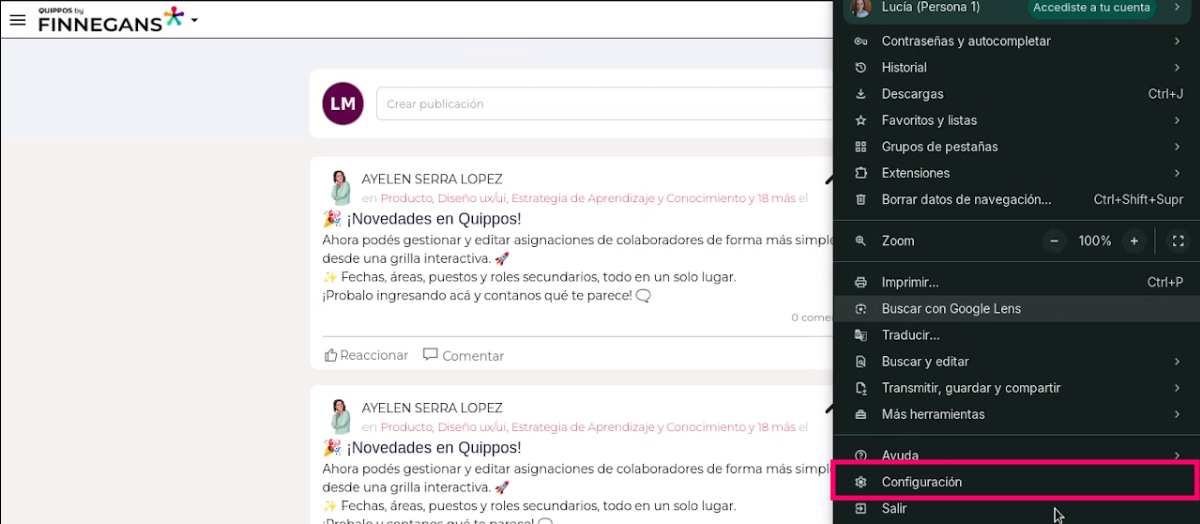The height and width of the screenshot is (524, 1200).
Task: Click the Reaccionar button on the post
Action: point(367,355)
